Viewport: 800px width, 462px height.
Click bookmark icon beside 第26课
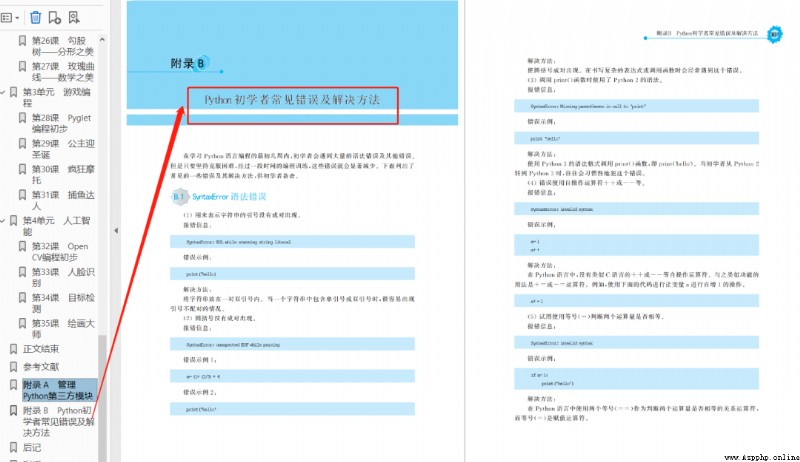tap(22, 40)
